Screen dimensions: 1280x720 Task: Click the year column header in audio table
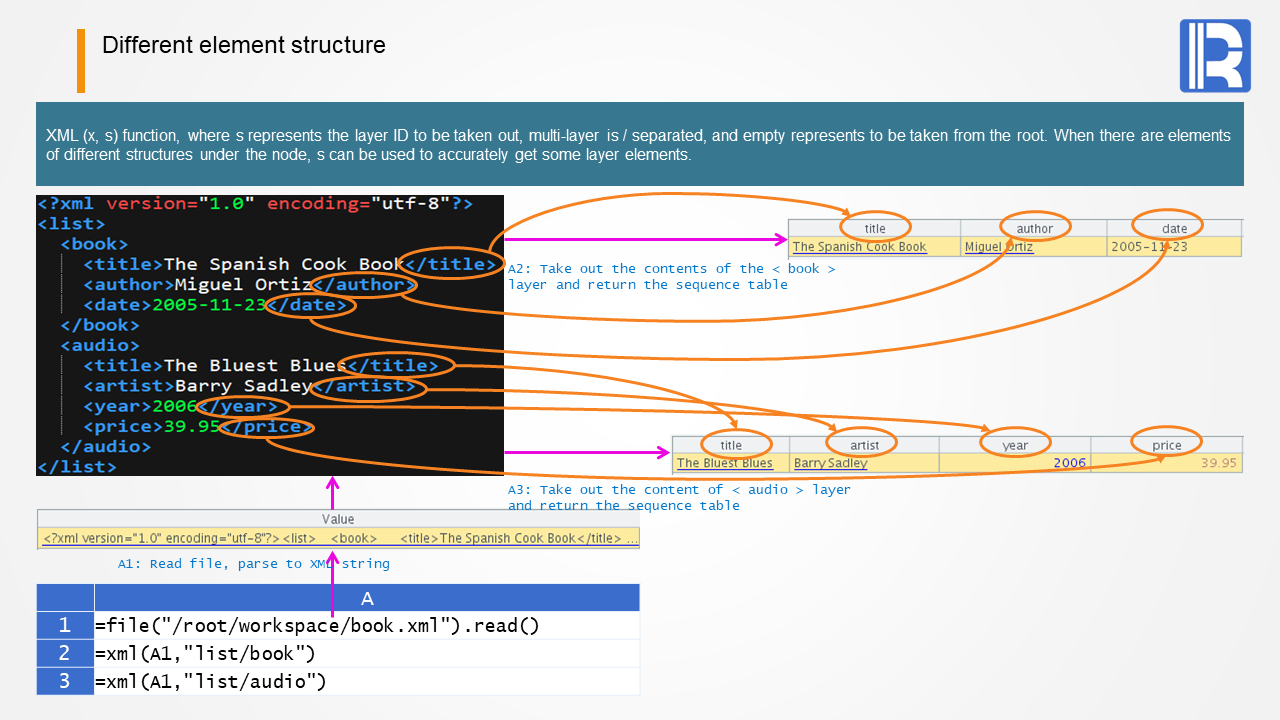(1015, 445)
